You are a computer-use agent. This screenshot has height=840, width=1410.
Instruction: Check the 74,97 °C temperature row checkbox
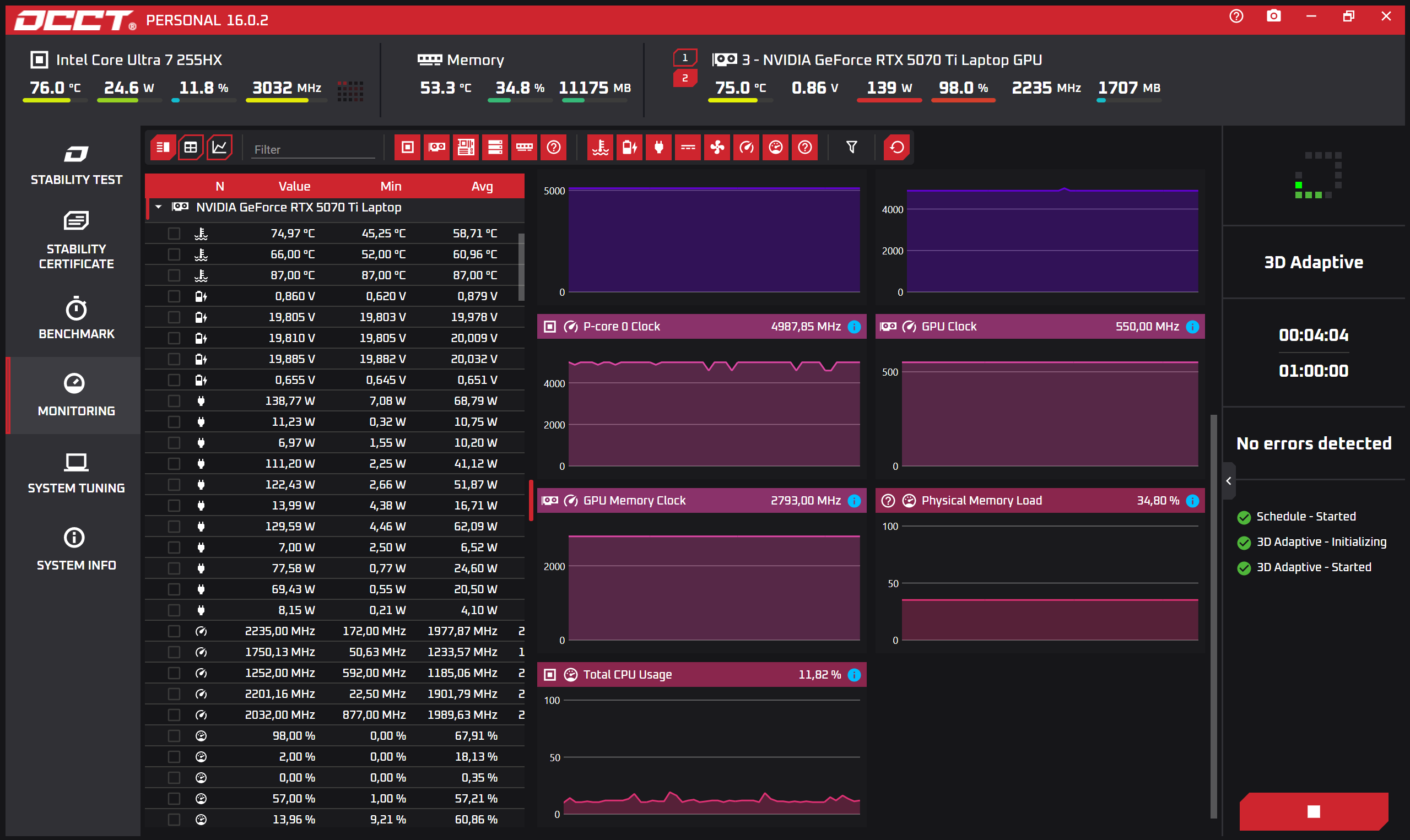pos(174,233)
